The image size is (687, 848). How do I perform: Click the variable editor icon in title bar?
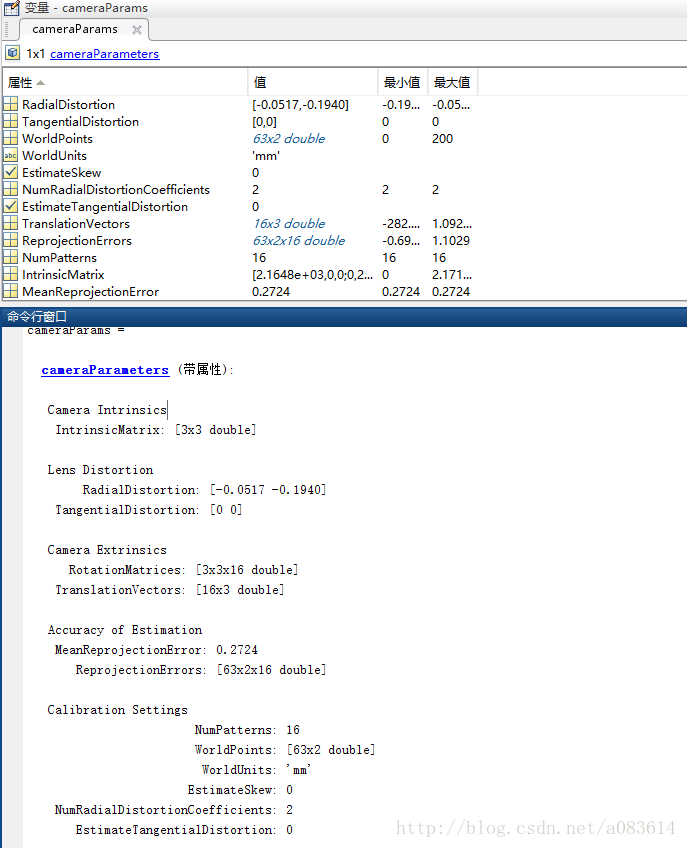tap(11, 8)
